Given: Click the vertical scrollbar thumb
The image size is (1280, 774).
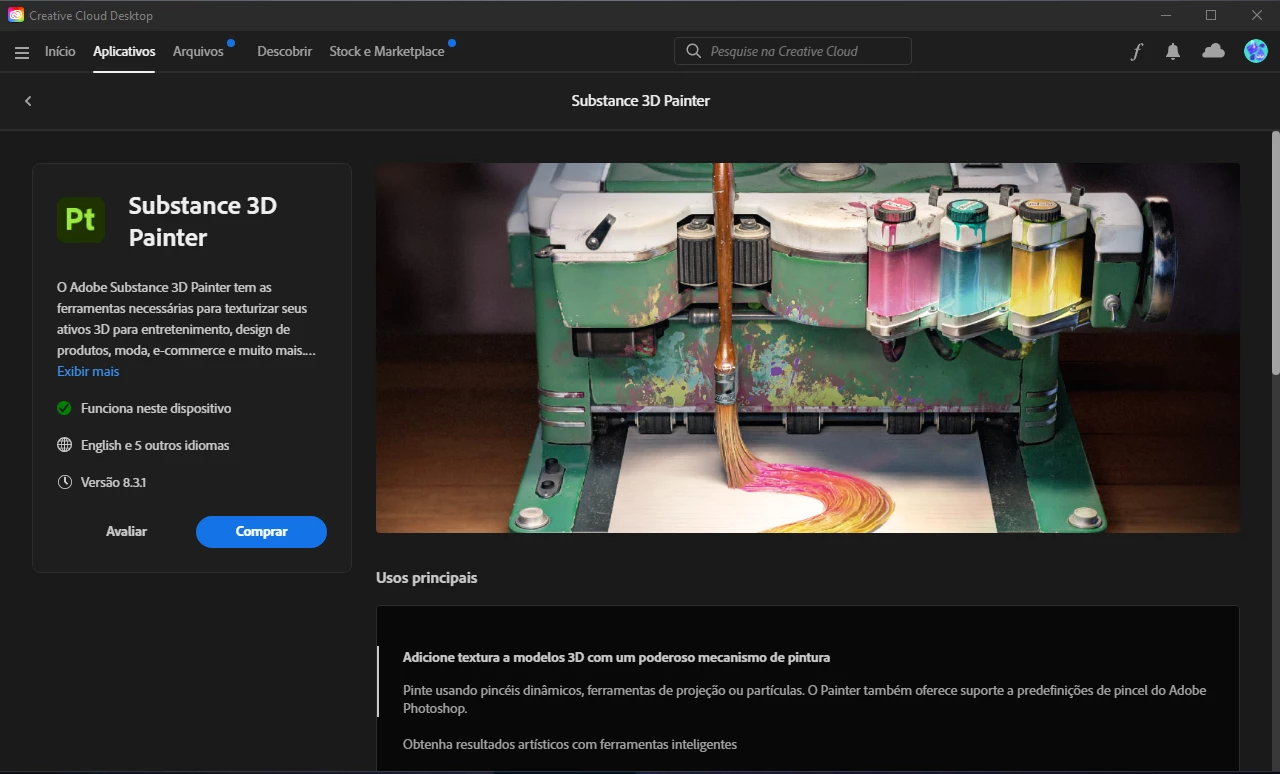Looking at the screenshot, I should [x=1275, y=252].
